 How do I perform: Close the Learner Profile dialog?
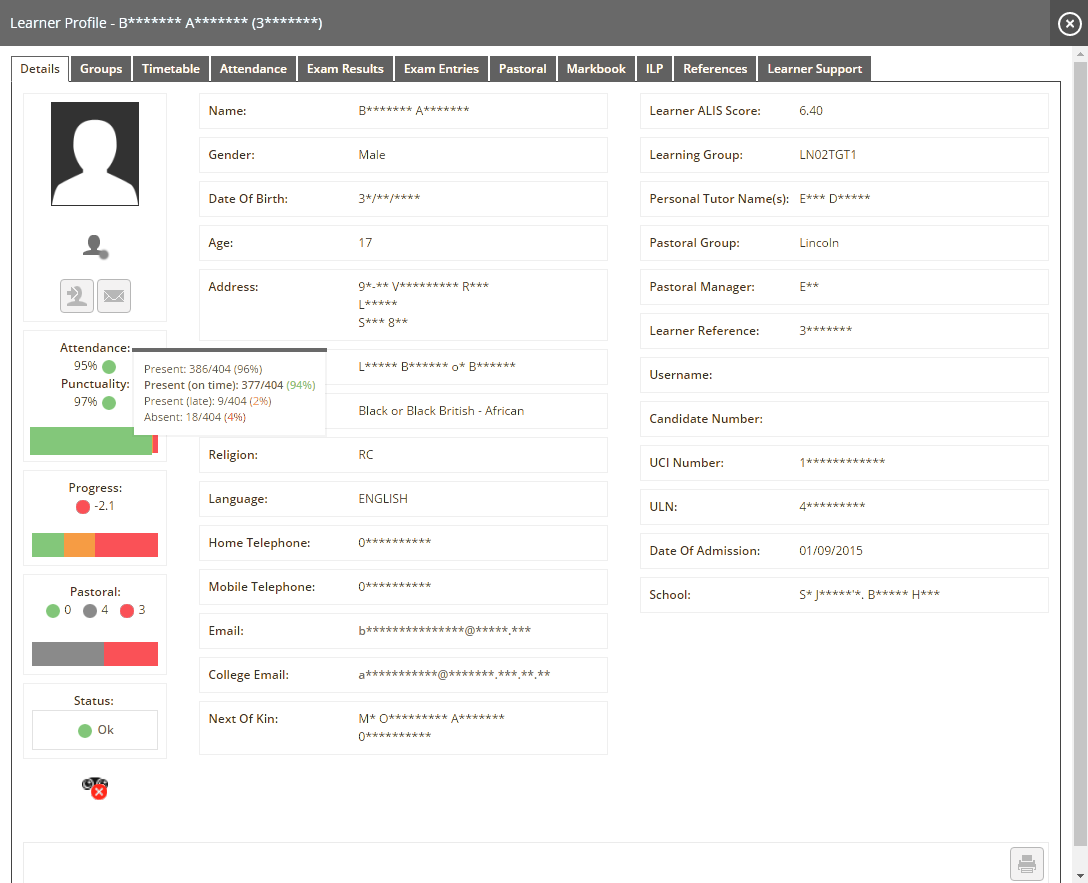coord(1069,23)
